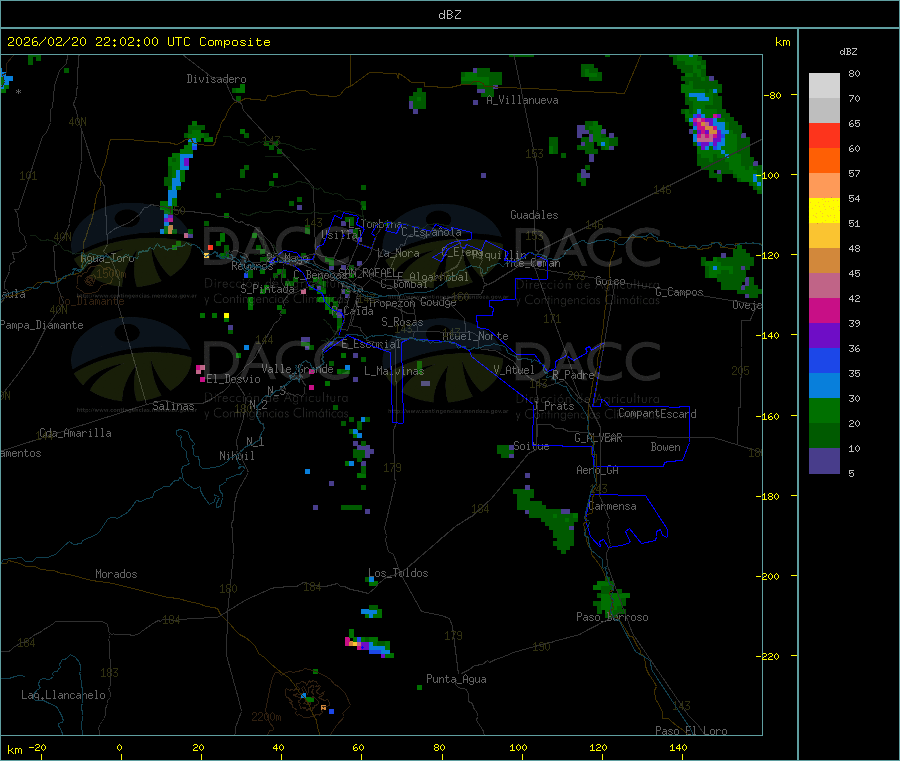Click the L_Malvinas label

coord(394,371)
